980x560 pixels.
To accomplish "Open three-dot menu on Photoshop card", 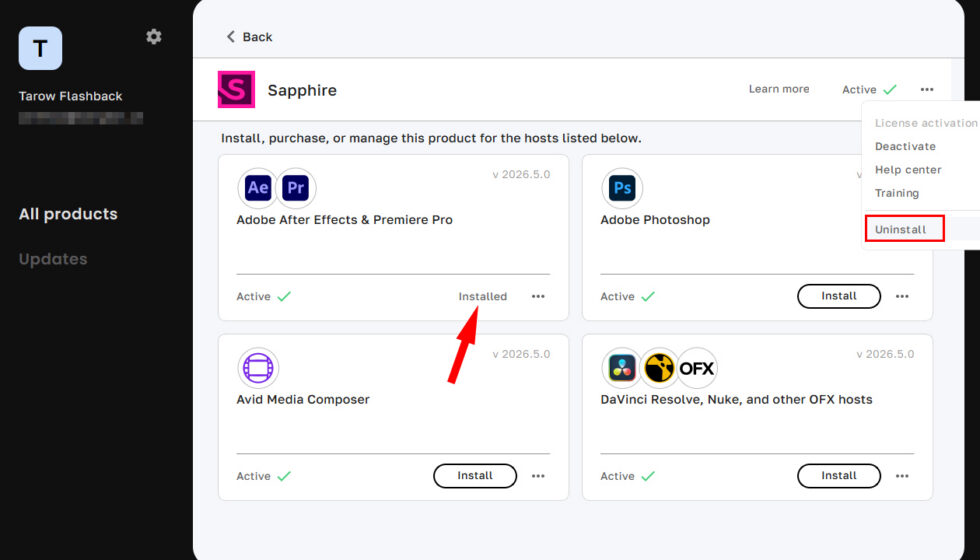I will point(902,296).
